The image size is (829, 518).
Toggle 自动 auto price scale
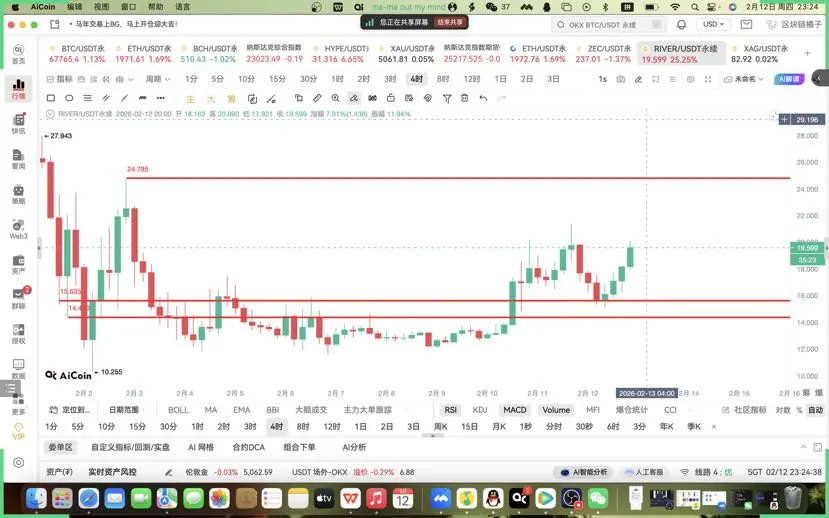[x=815, y=410]
